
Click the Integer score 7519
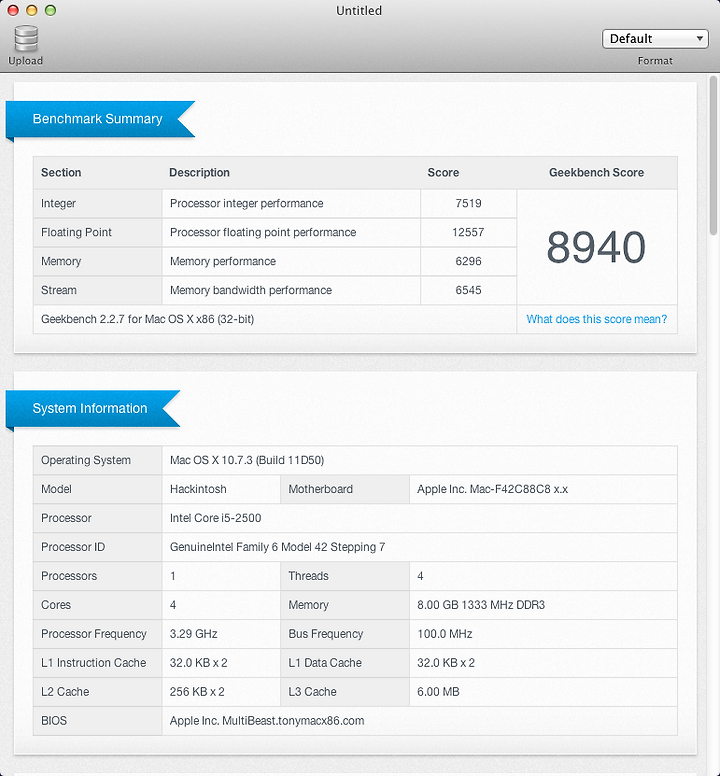(468, 203)
